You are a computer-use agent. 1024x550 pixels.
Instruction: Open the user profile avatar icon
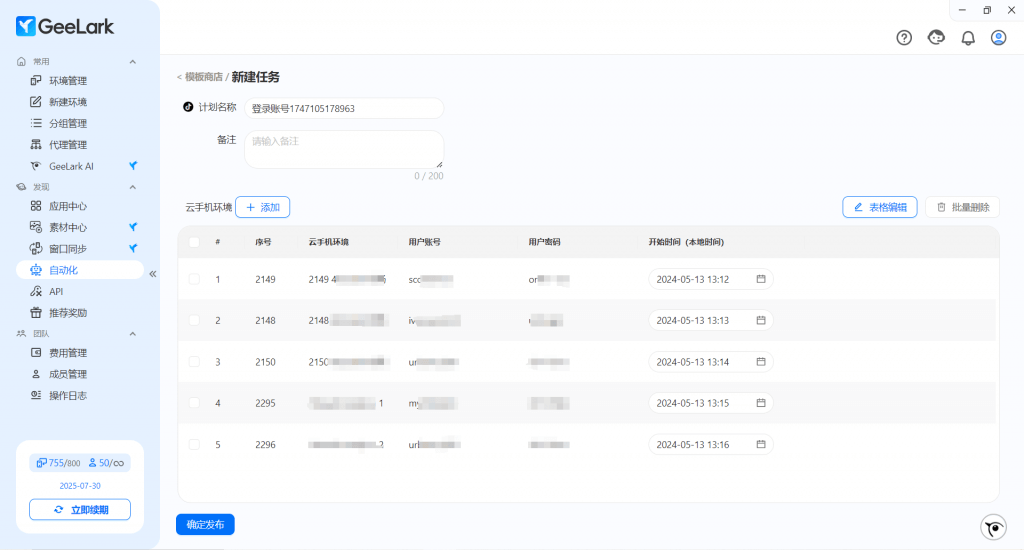(x=998, y=38)
